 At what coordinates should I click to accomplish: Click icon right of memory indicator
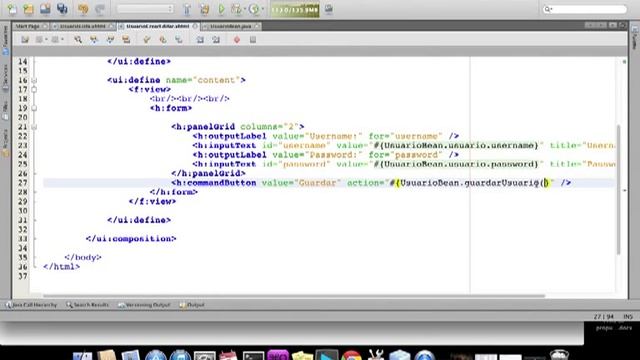329,9
